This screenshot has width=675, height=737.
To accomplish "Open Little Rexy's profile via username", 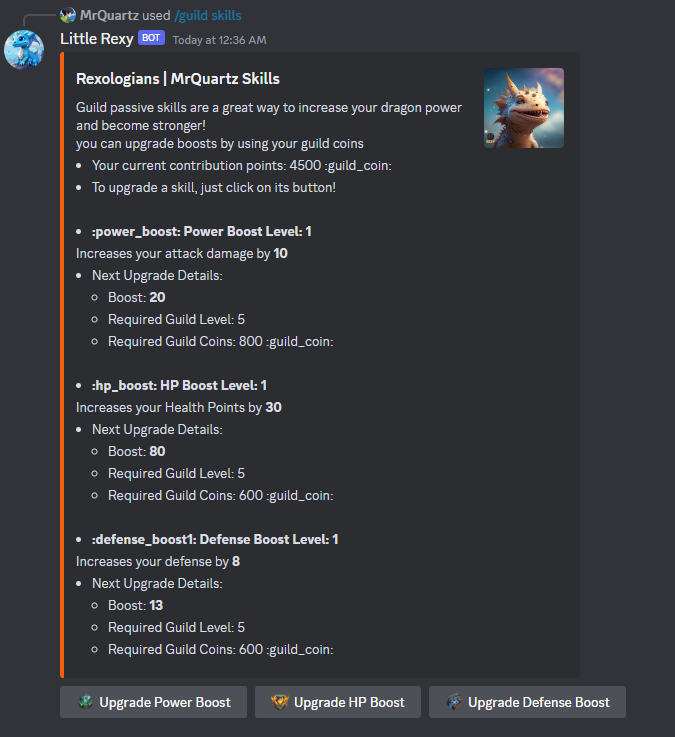I will click(97, 39).
